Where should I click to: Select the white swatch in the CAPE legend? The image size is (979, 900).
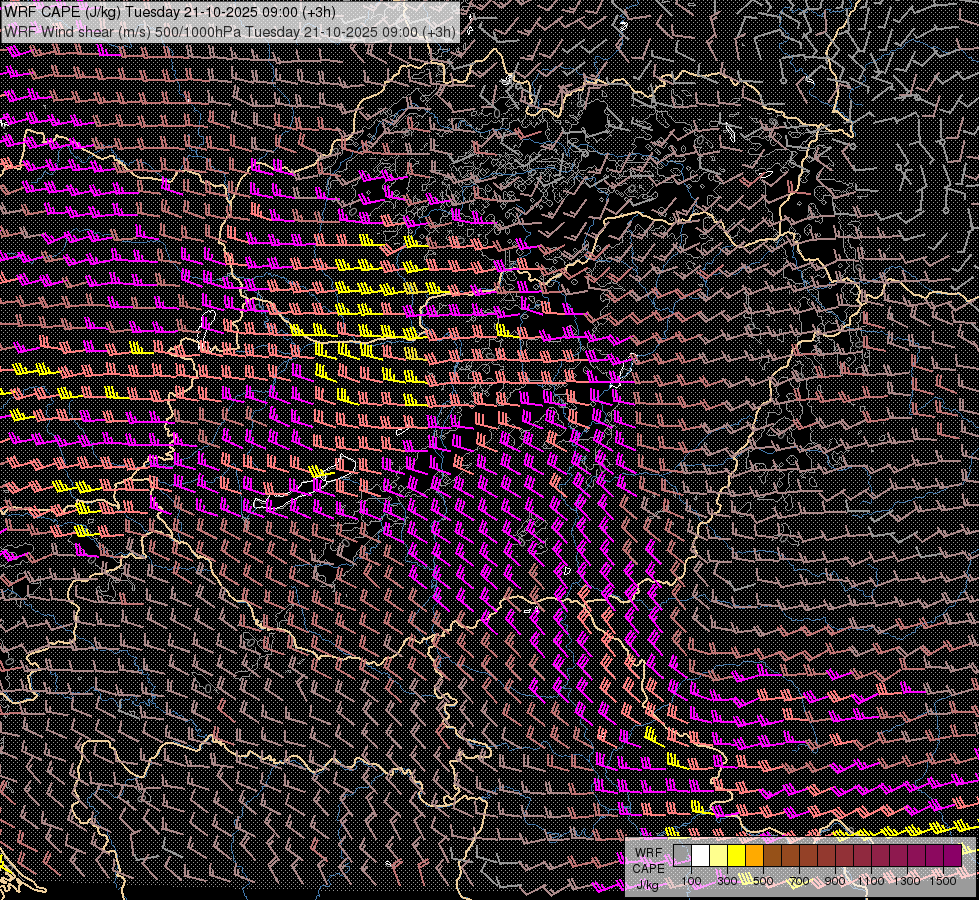[x=701, y=856]
